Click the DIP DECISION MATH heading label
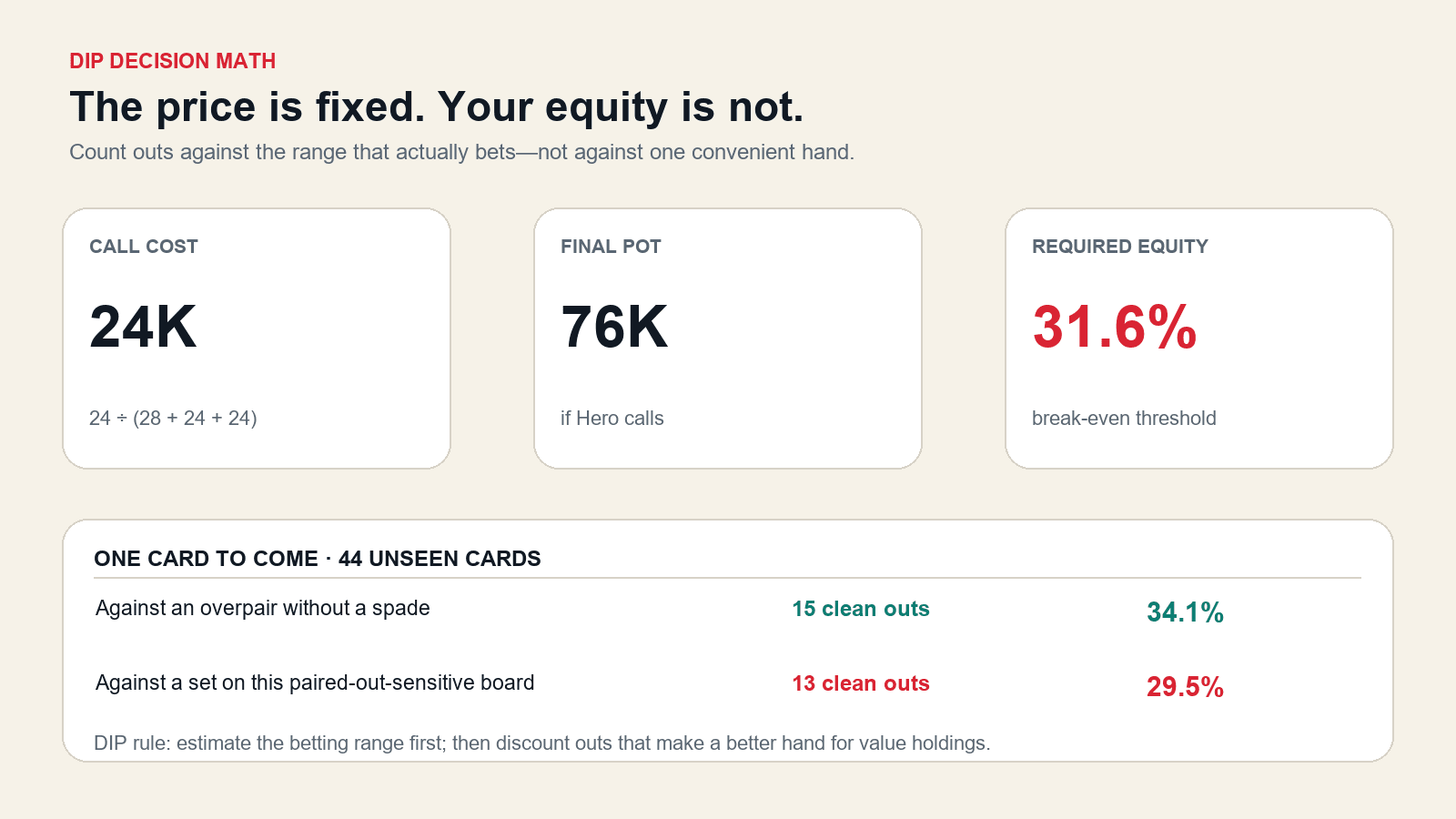 tap(173, 61)
